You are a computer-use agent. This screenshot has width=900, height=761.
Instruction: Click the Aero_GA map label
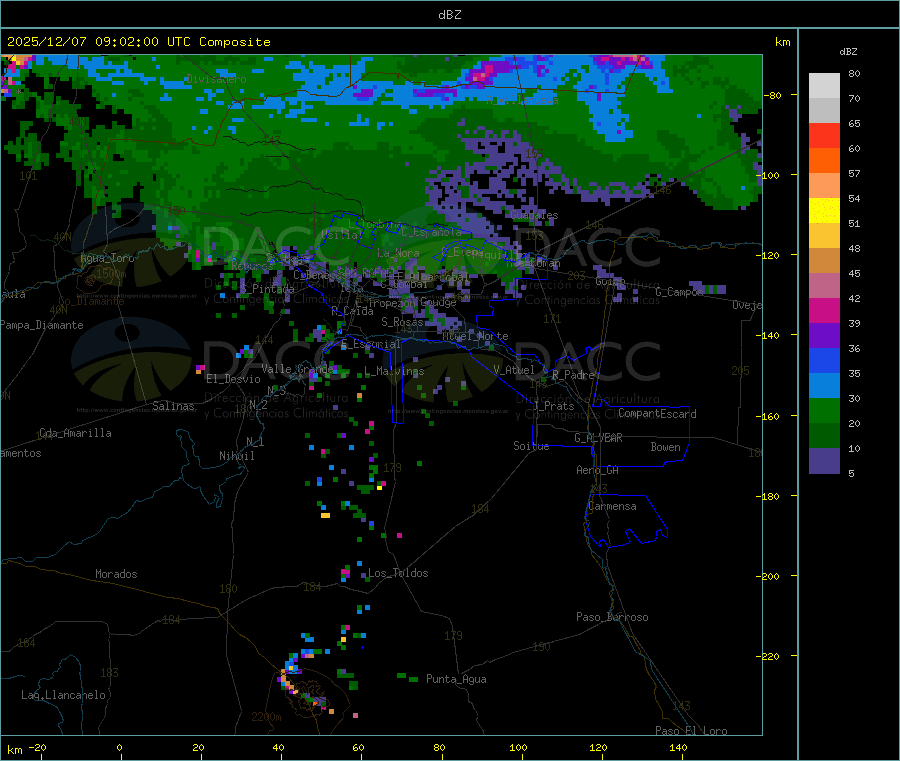[x=597, y=470]
